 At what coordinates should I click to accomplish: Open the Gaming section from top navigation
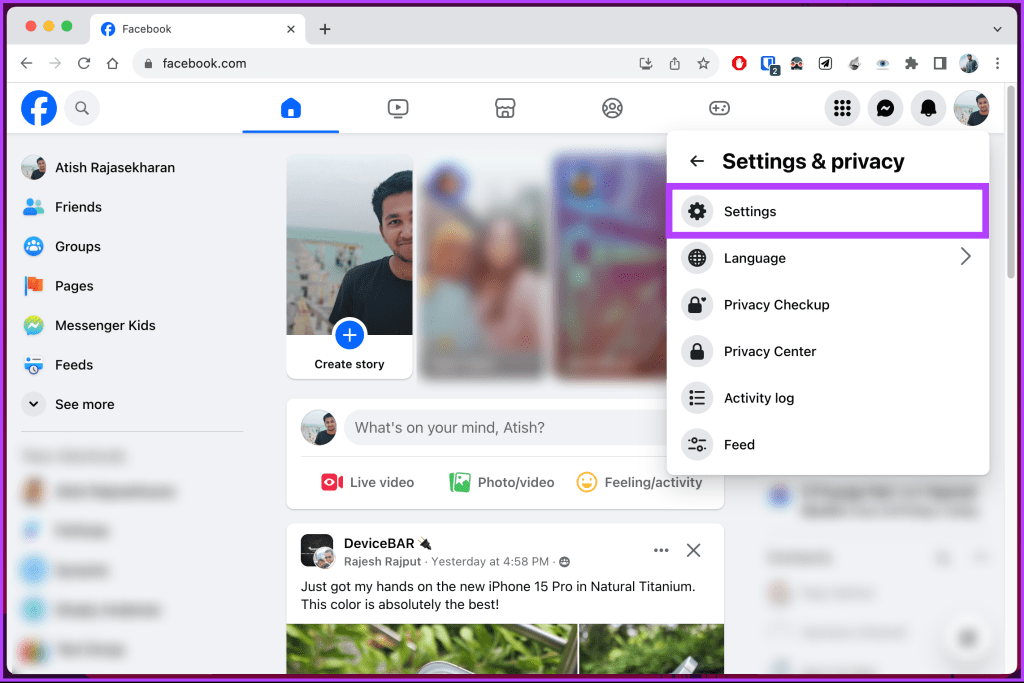[x=719, y=108]
